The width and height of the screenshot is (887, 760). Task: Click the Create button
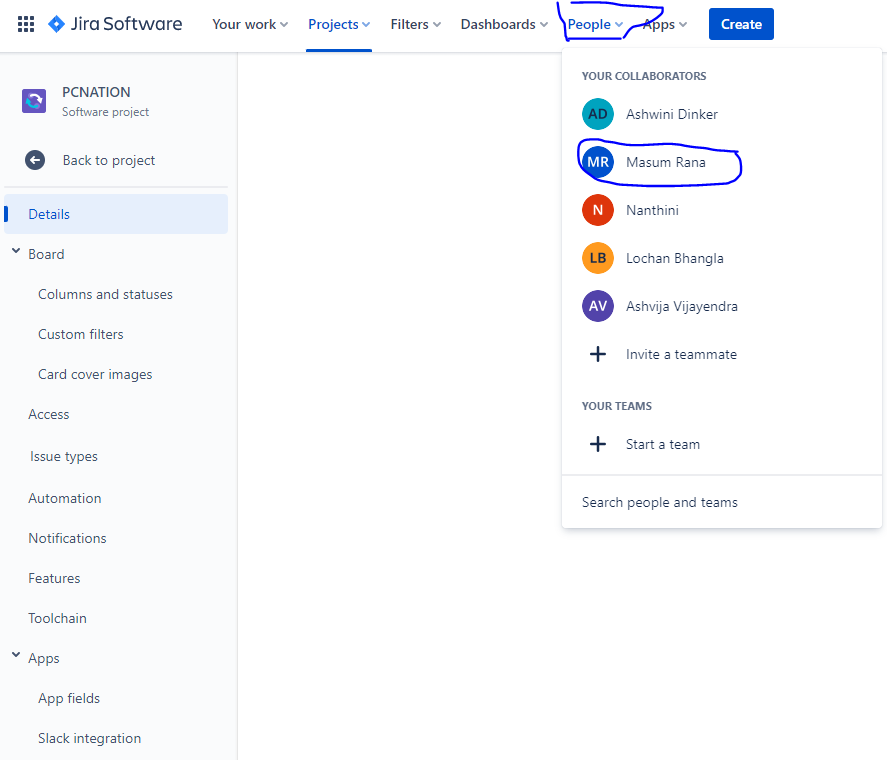pos(741,24)
